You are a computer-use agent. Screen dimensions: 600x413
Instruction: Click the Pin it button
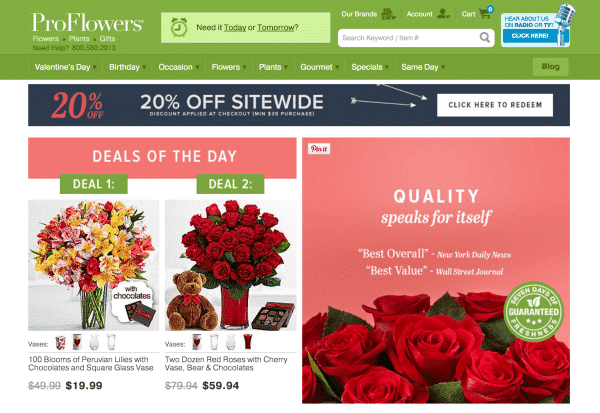pos(319,149)
